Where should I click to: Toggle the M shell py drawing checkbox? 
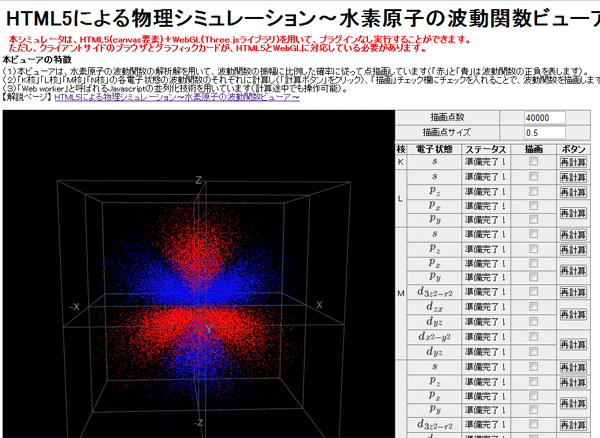coord(533,277)
